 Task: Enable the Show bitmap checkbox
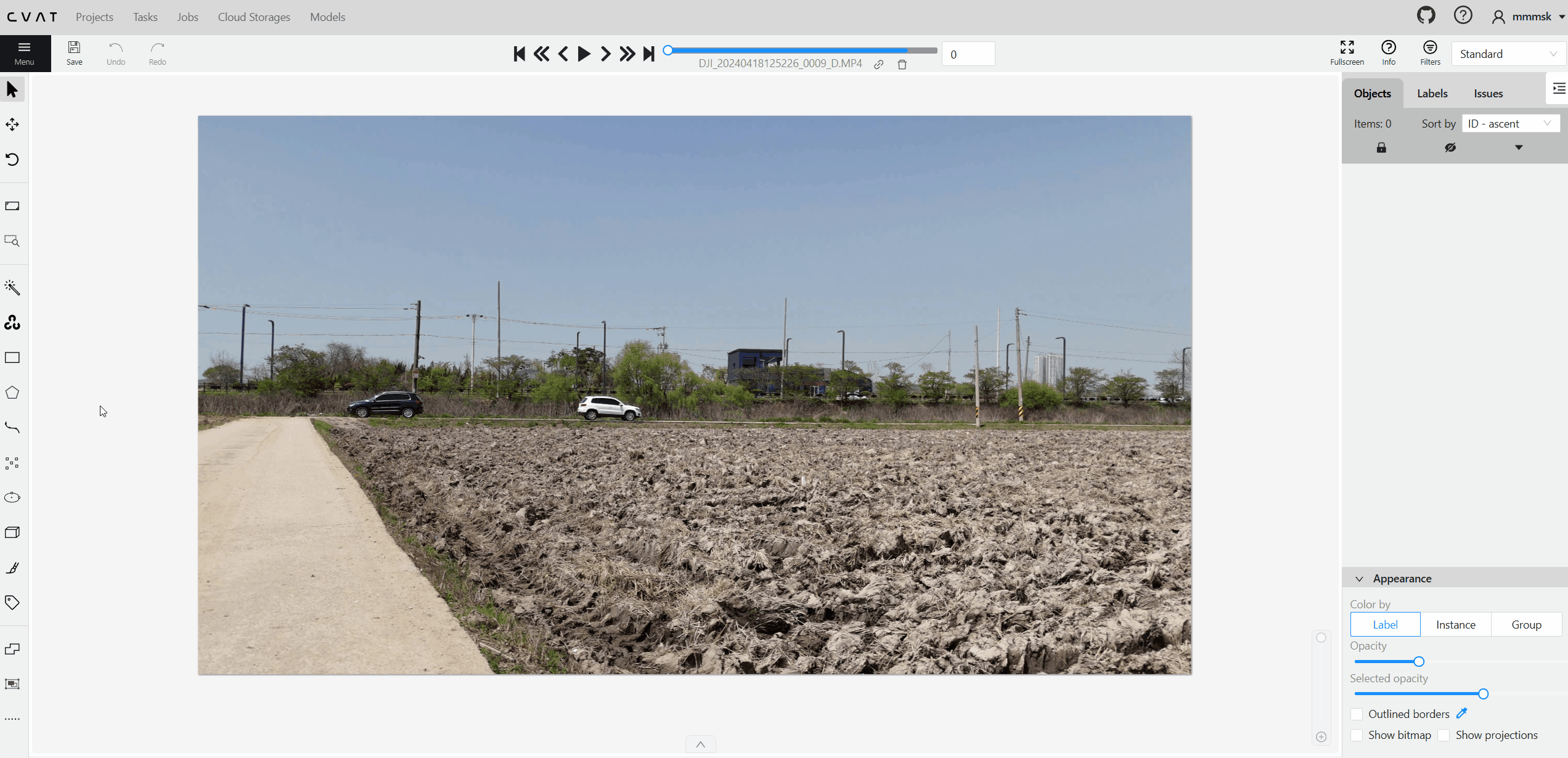click(1357, 735)
